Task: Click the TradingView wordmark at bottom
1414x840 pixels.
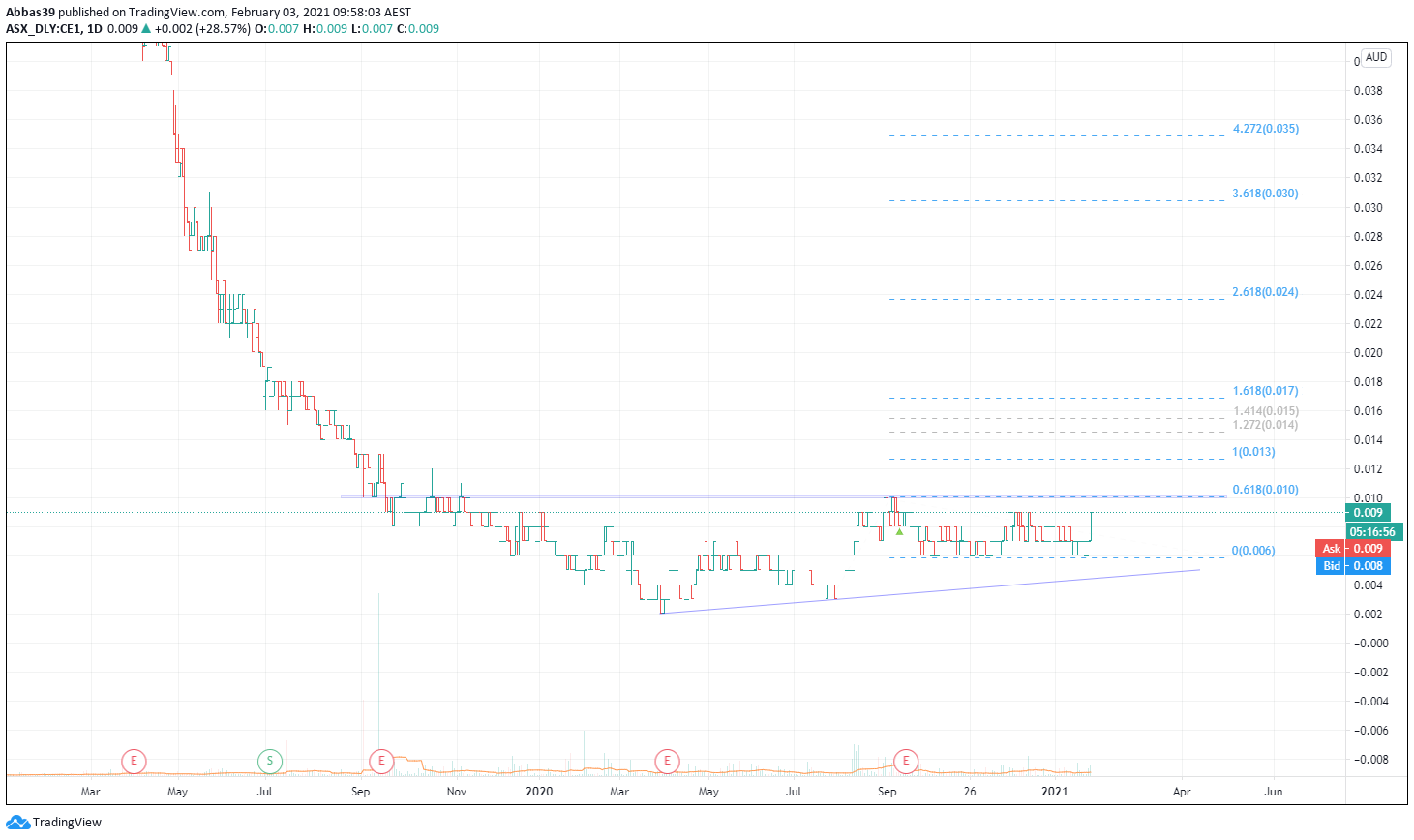Action: point(67,823)
